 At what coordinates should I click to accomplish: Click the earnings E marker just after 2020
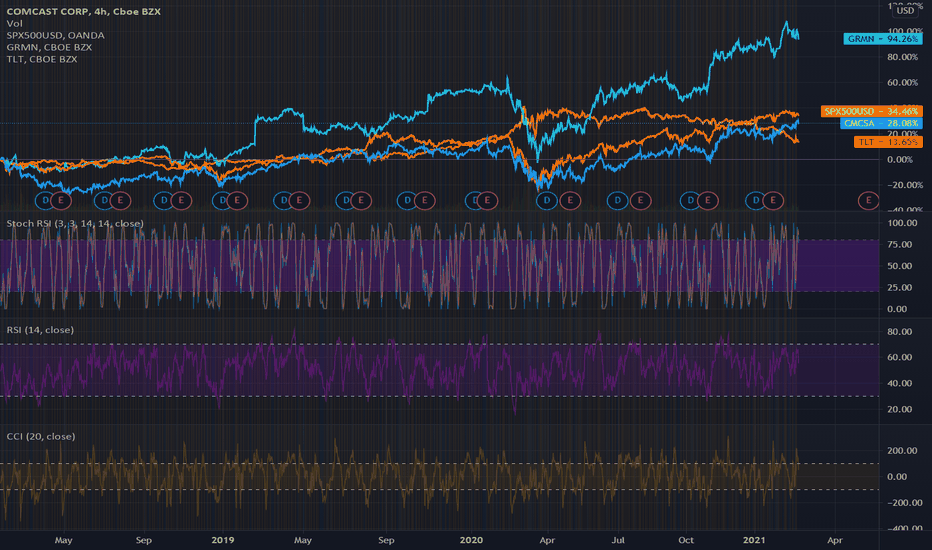tap(487, 200)
